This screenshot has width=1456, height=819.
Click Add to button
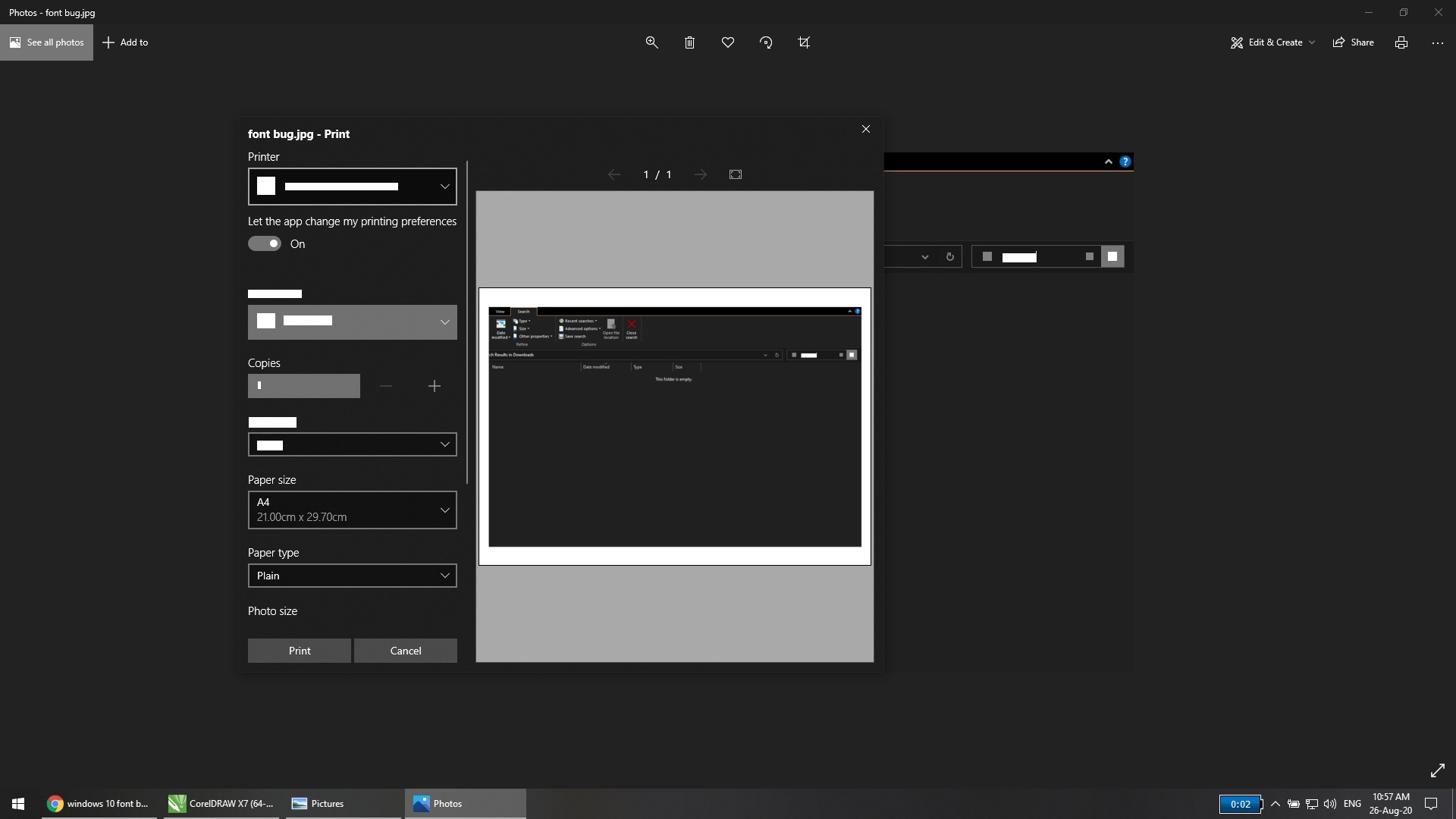(126, 42)
